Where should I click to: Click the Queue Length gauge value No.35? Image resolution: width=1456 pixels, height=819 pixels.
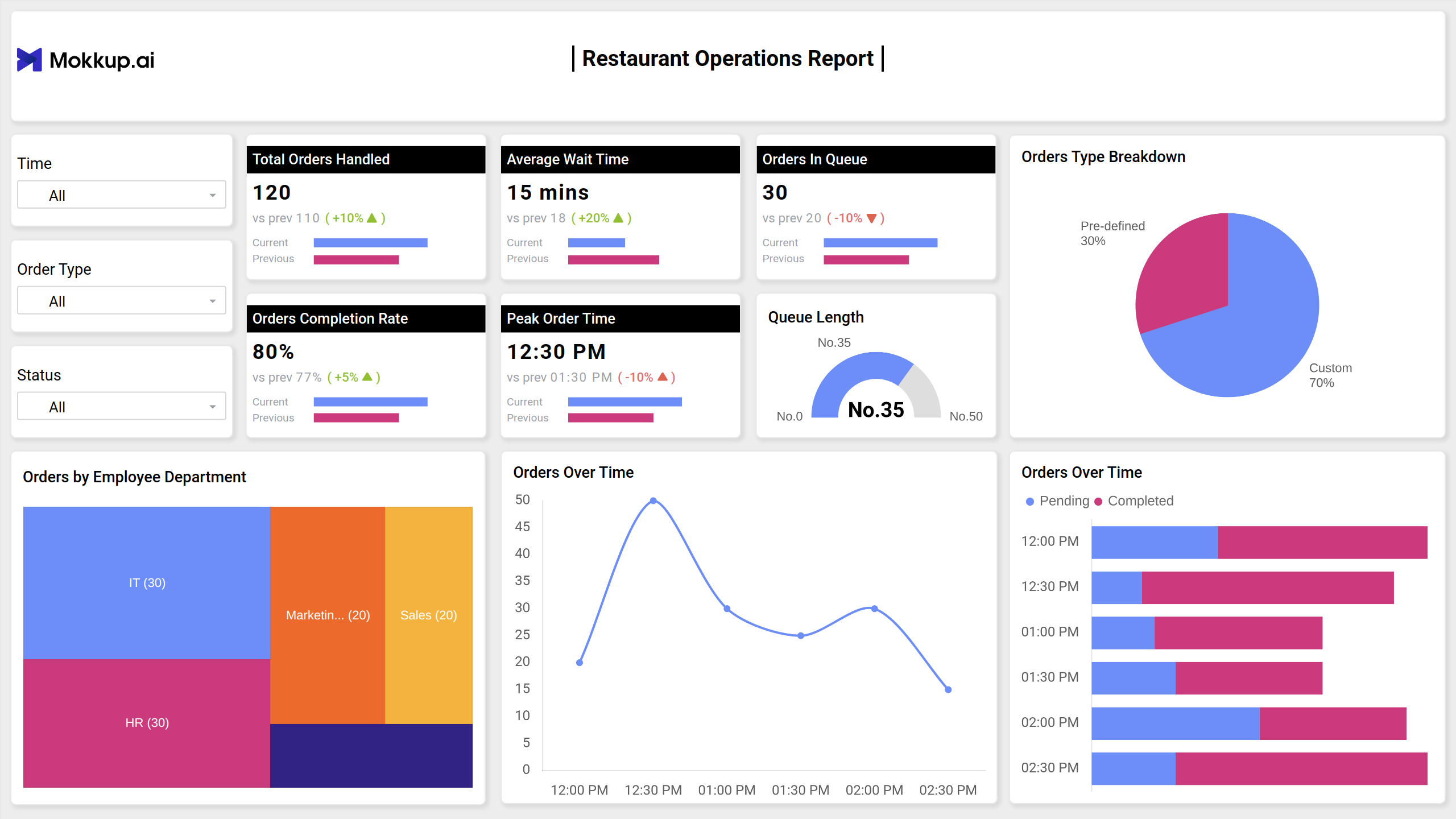pyautogui.click(x=876, y=409)
